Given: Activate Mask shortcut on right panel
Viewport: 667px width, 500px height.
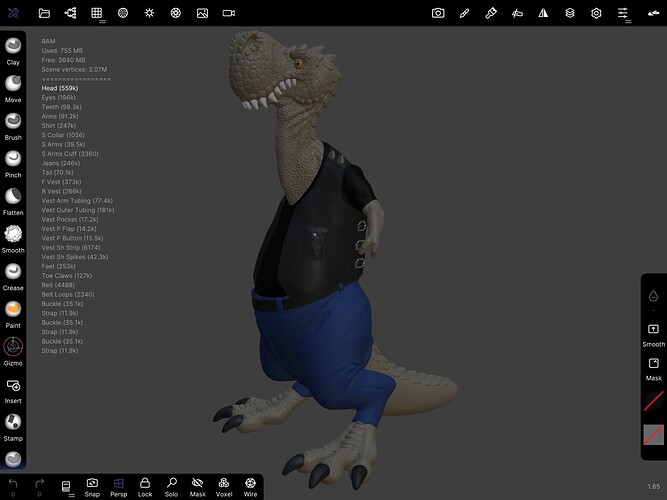Looking at the screenshot, I should tap(653, 369).
